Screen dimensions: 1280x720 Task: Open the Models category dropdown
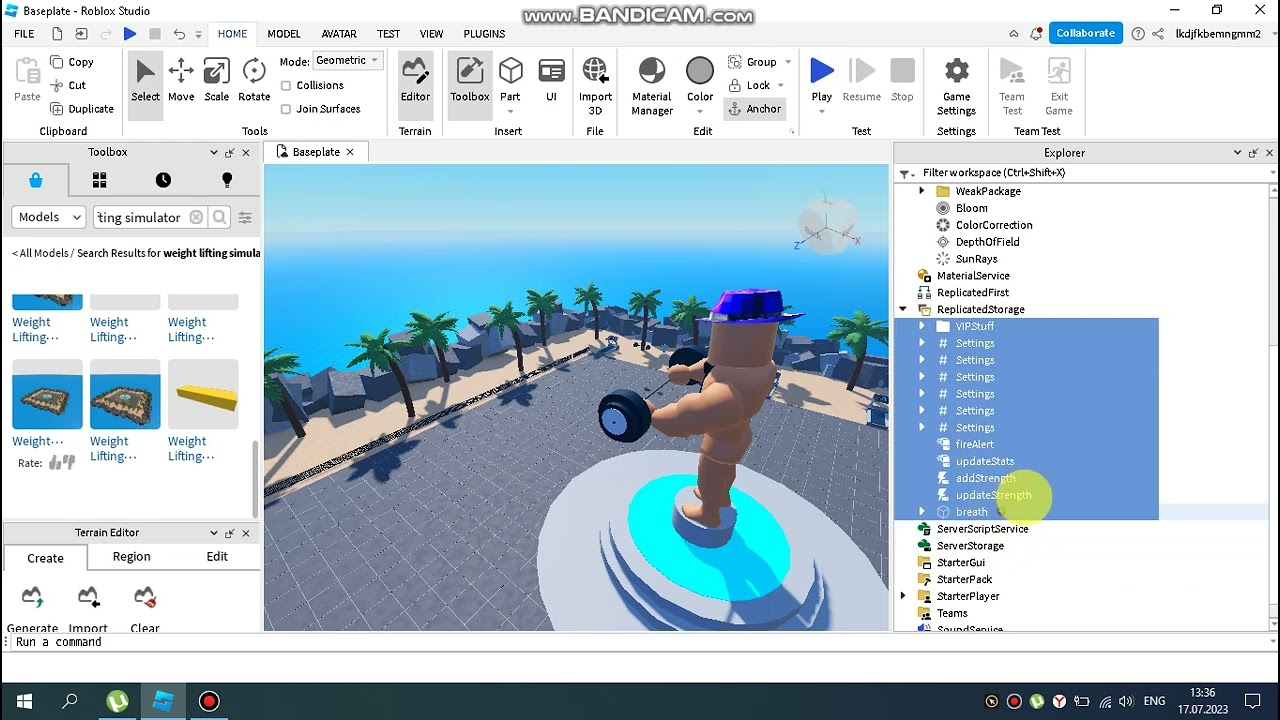(x=49, y=217)
